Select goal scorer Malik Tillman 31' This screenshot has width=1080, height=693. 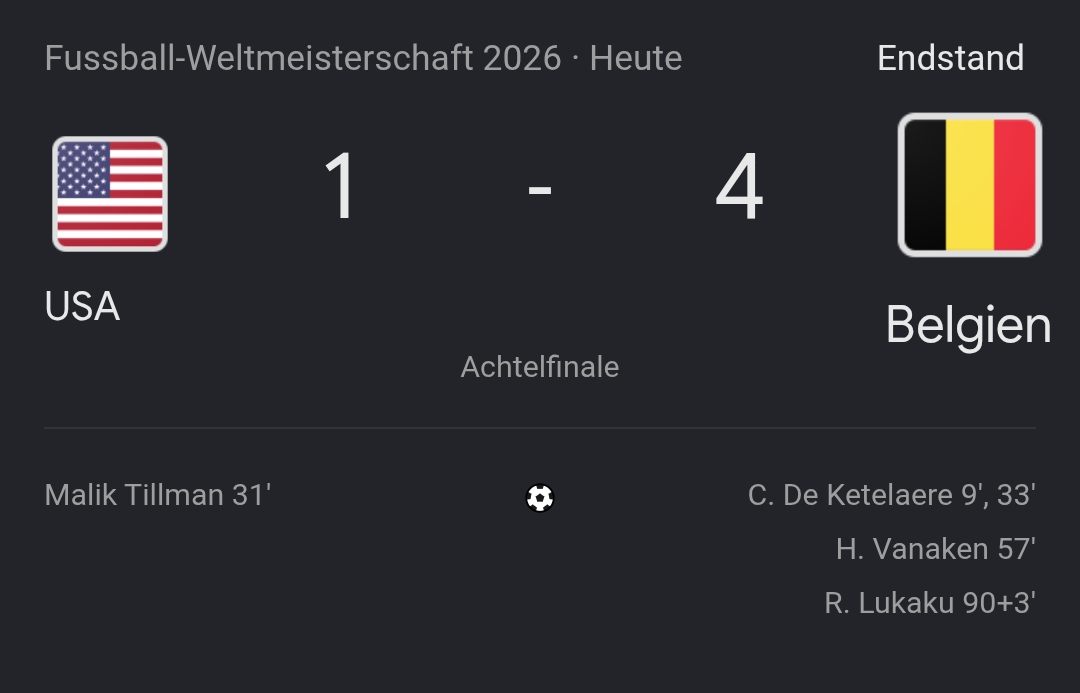point(158,495)
